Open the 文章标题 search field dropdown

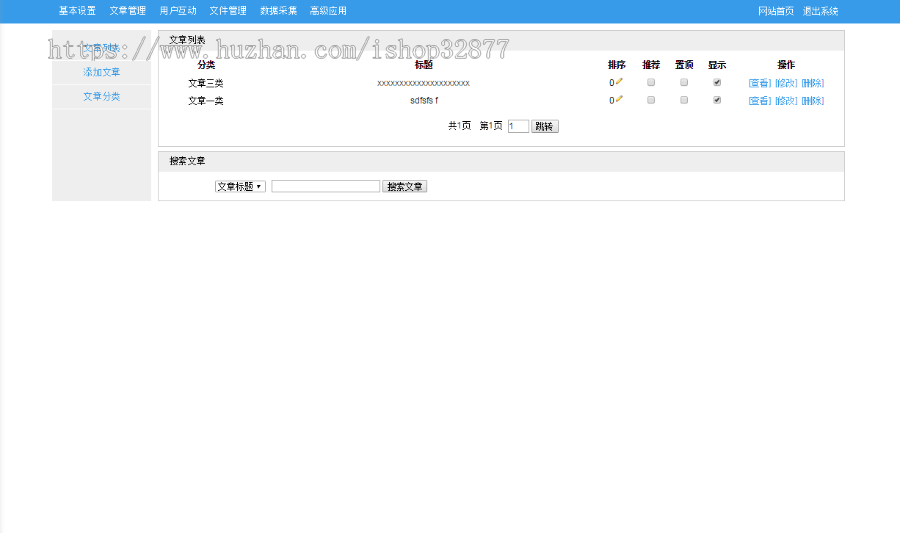point(240,186)
